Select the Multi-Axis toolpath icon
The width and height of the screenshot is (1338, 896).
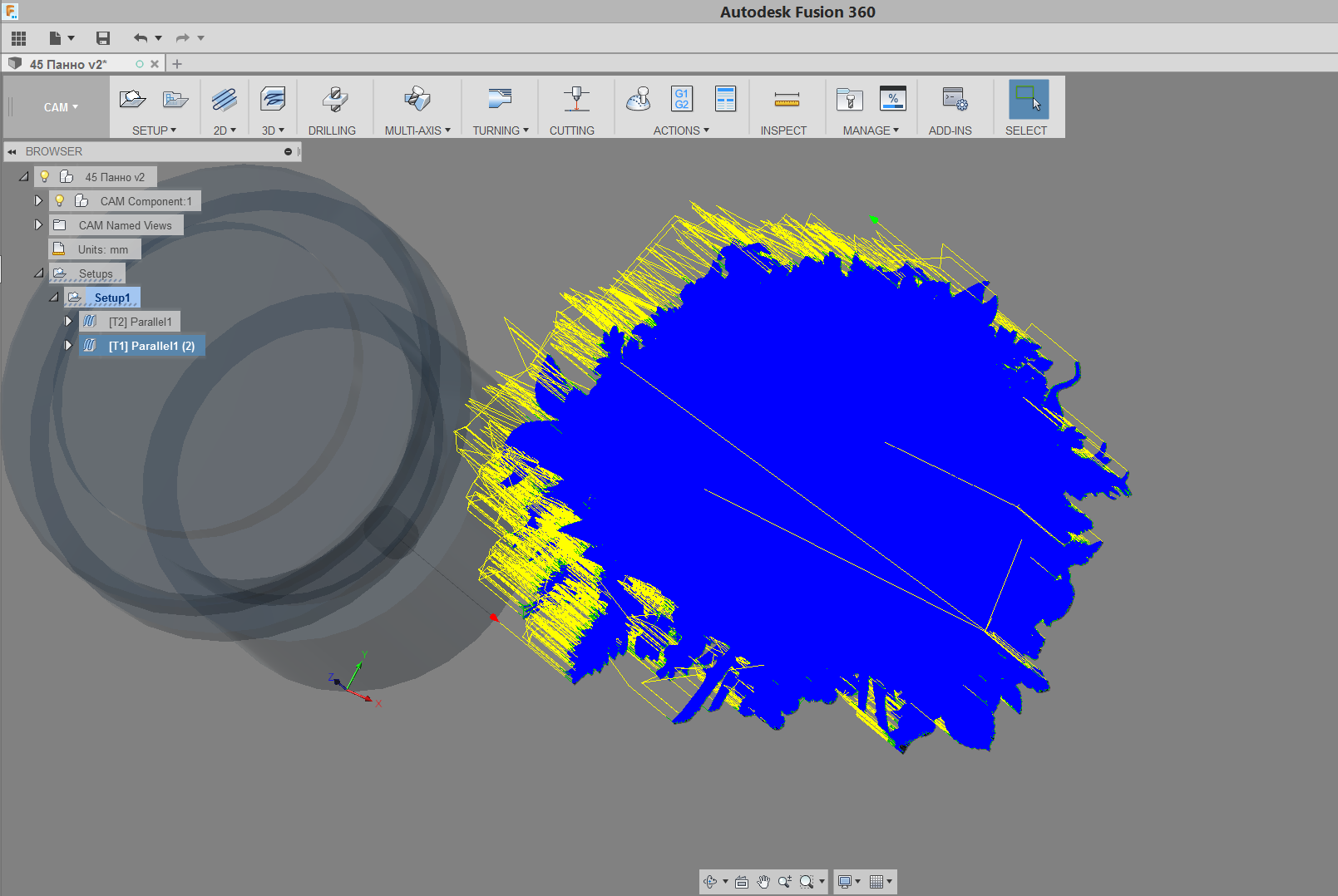[417, 100]
